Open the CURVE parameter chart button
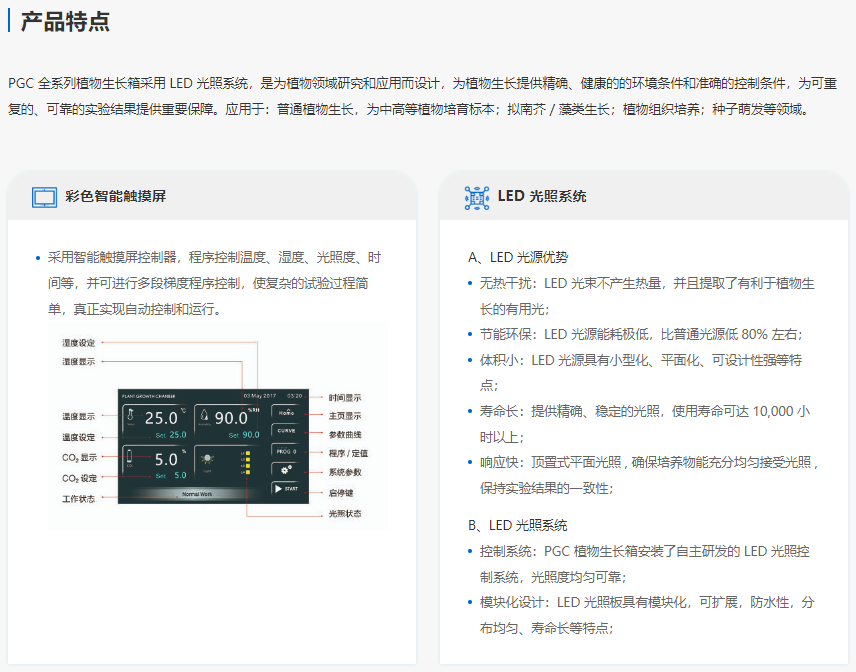 (x=286, y=430)
